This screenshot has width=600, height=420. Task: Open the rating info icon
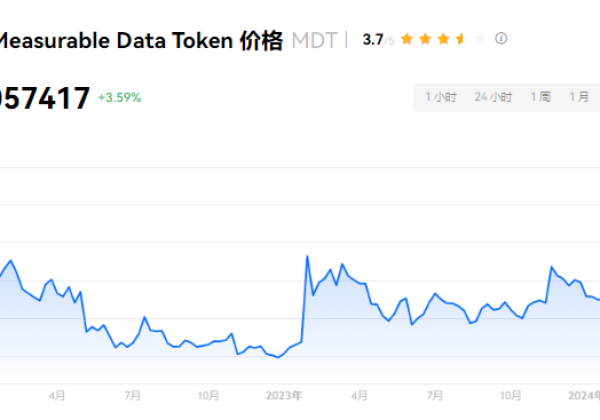click(x=501, y=39)
